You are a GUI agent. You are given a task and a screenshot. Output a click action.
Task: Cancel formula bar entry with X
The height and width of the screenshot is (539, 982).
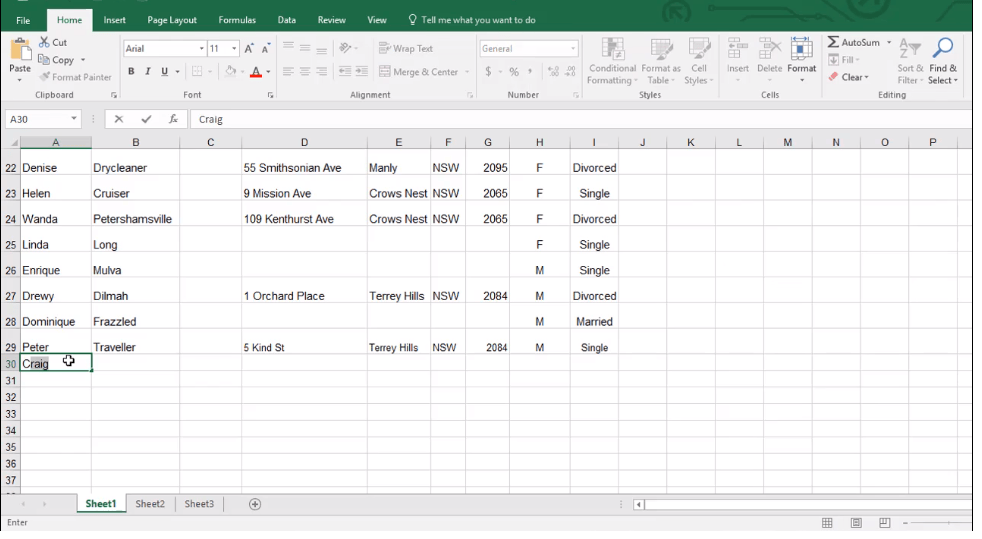coord(118,119)
